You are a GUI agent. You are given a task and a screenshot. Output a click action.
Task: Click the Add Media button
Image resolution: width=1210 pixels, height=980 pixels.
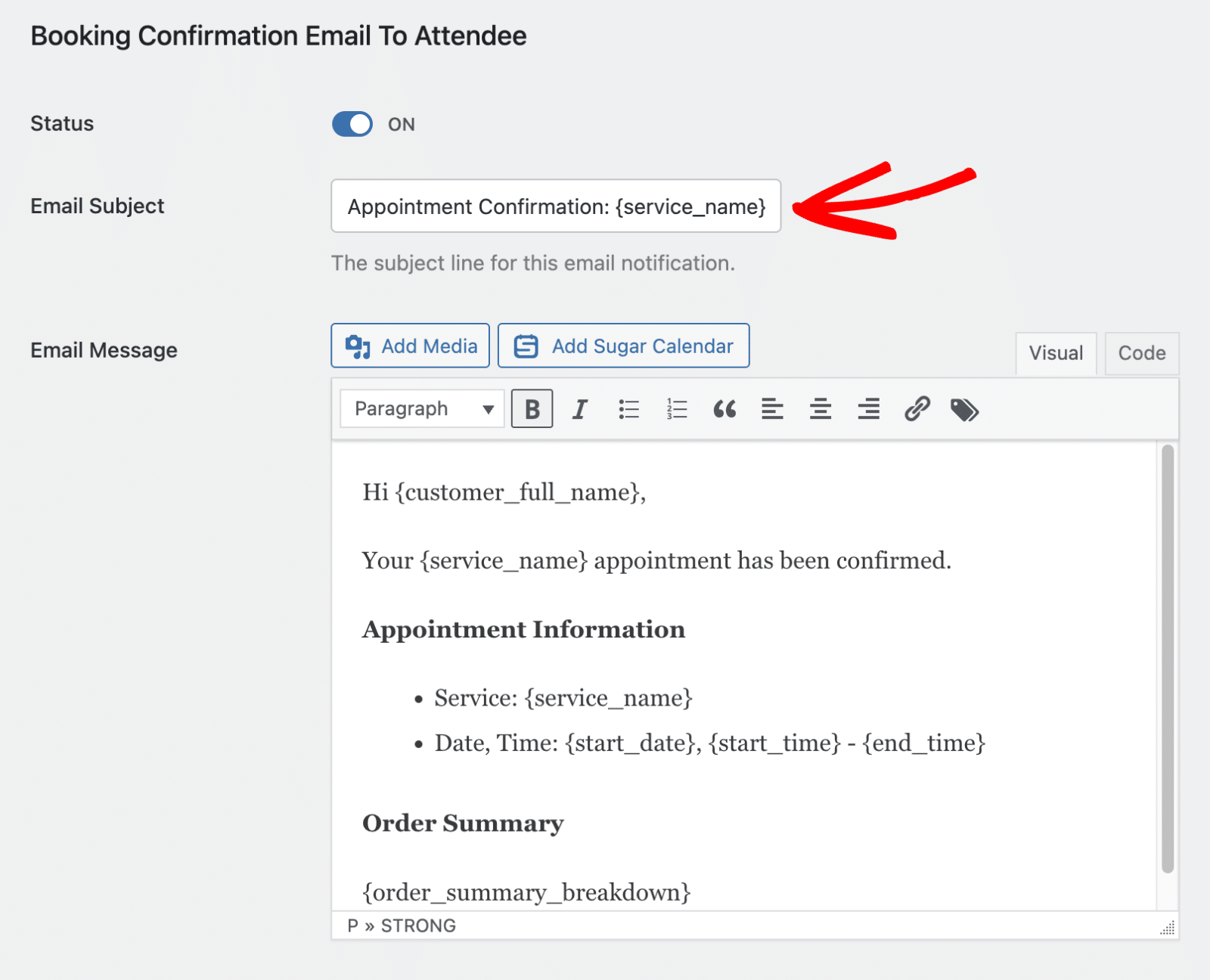coord(411,346)
